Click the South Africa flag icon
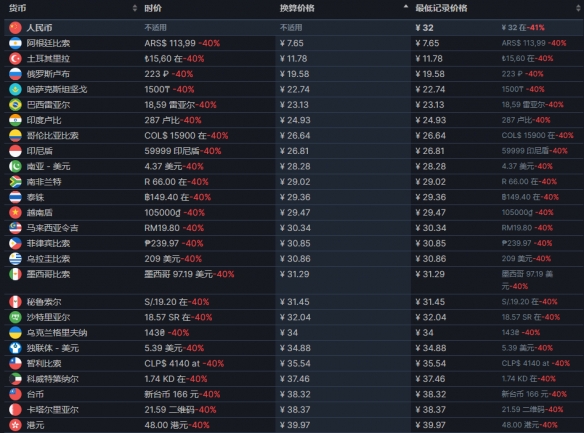Image resolution: width=584 pixels, height=433 pixels. tap(15, 182)
